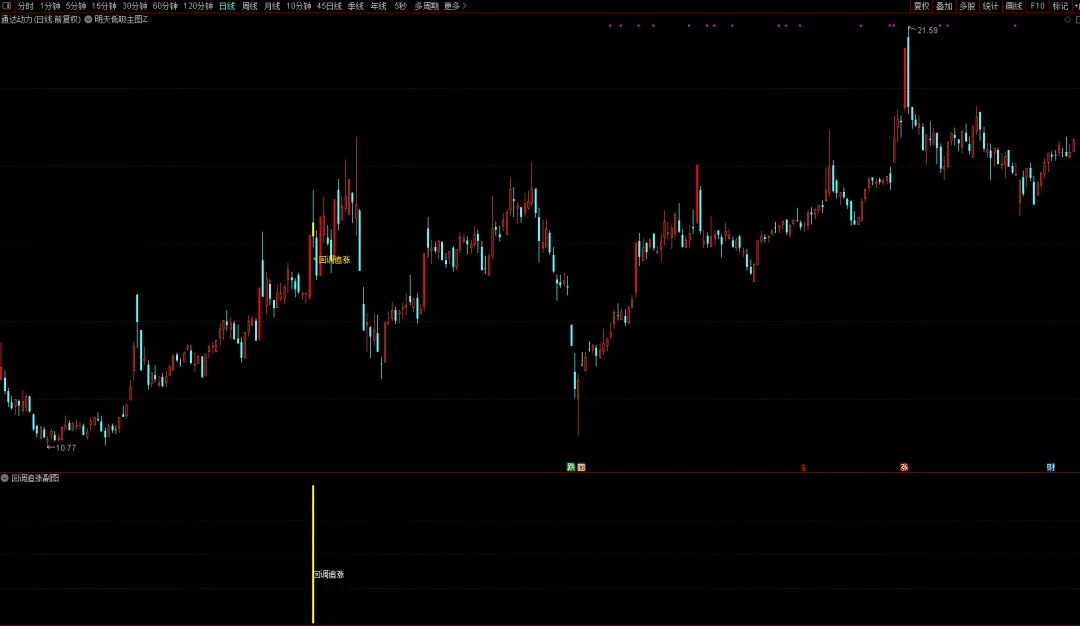Screen dimensions: 1080x626
Task: Click the yellow signal bar in sub-chart
Action: coord(313,554)
